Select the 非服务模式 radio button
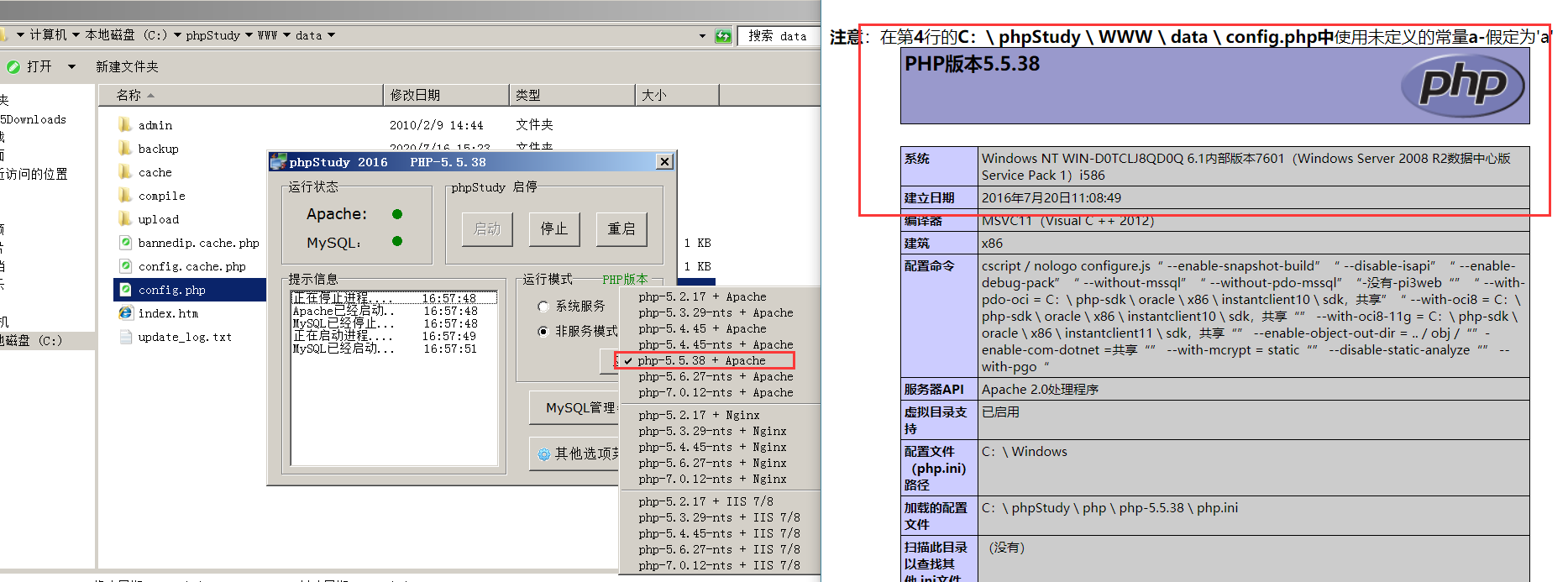 [543, 331]
